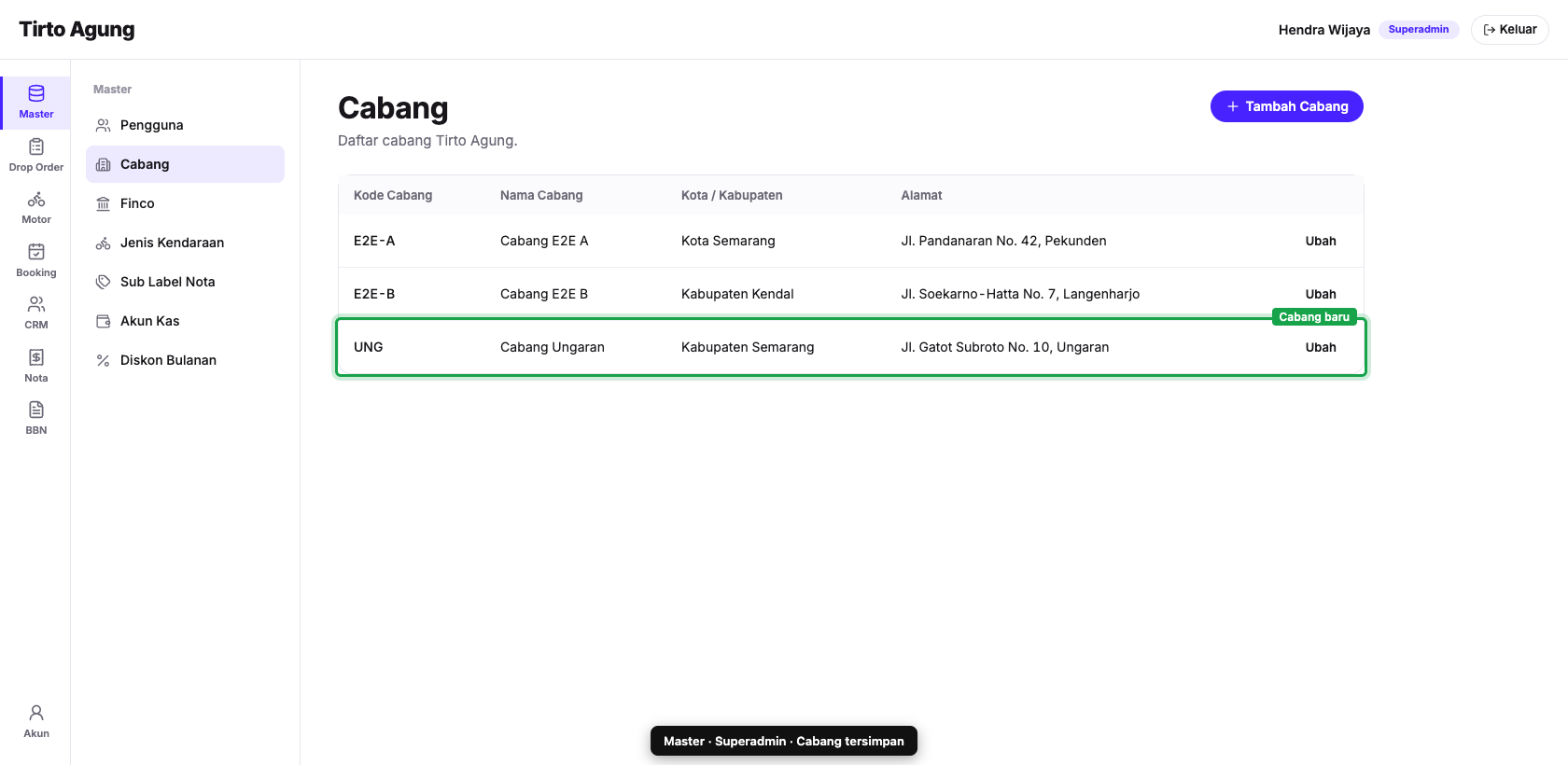Open the Master section icon

(36, 93)
